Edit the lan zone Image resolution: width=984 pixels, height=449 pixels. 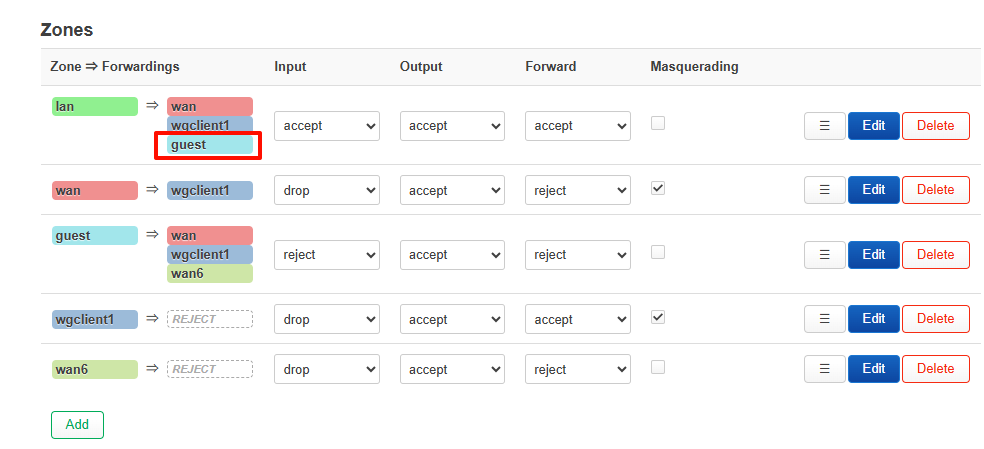click(873, 126)
